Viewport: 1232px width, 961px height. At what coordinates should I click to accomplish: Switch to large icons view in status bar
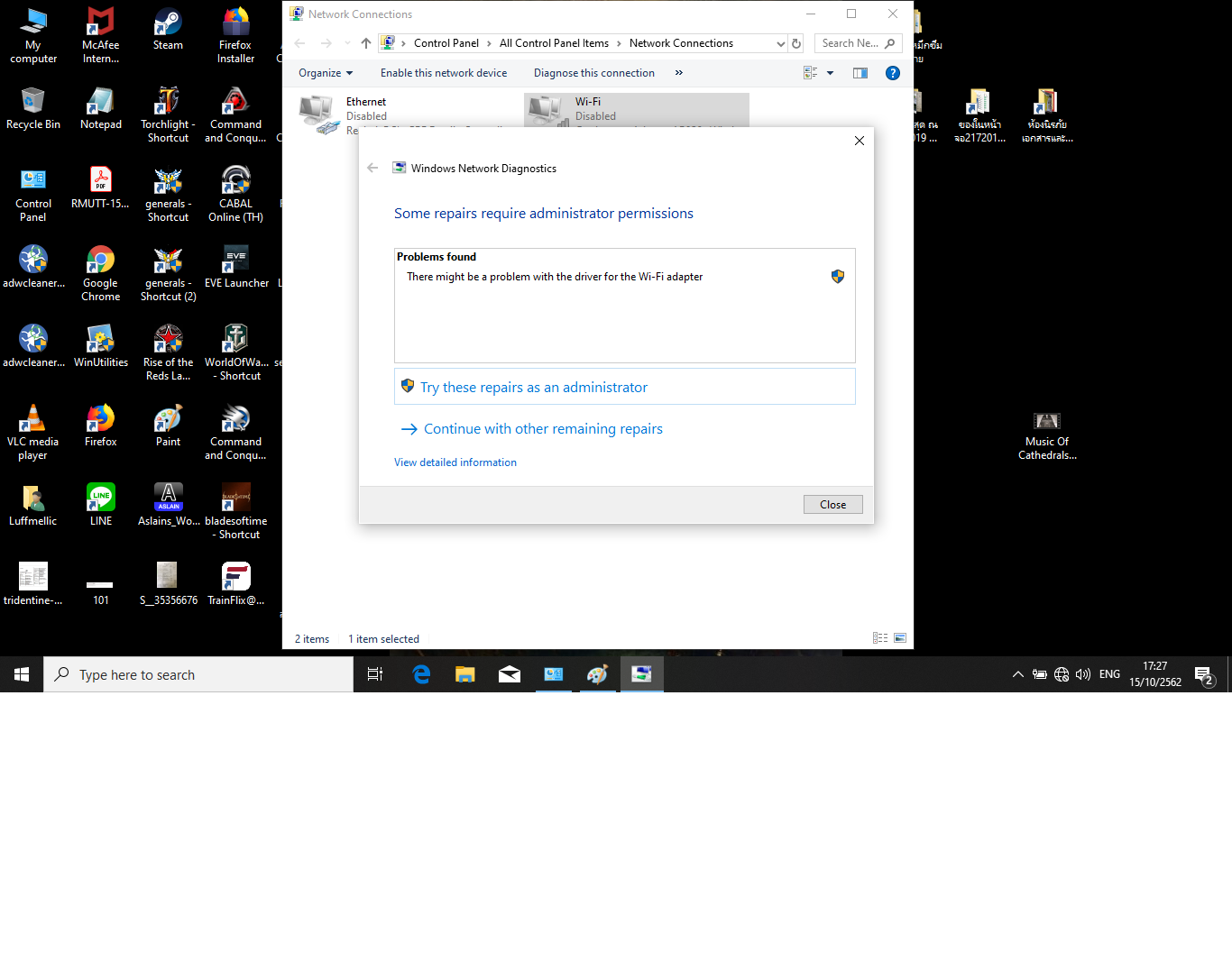point(900,638)
